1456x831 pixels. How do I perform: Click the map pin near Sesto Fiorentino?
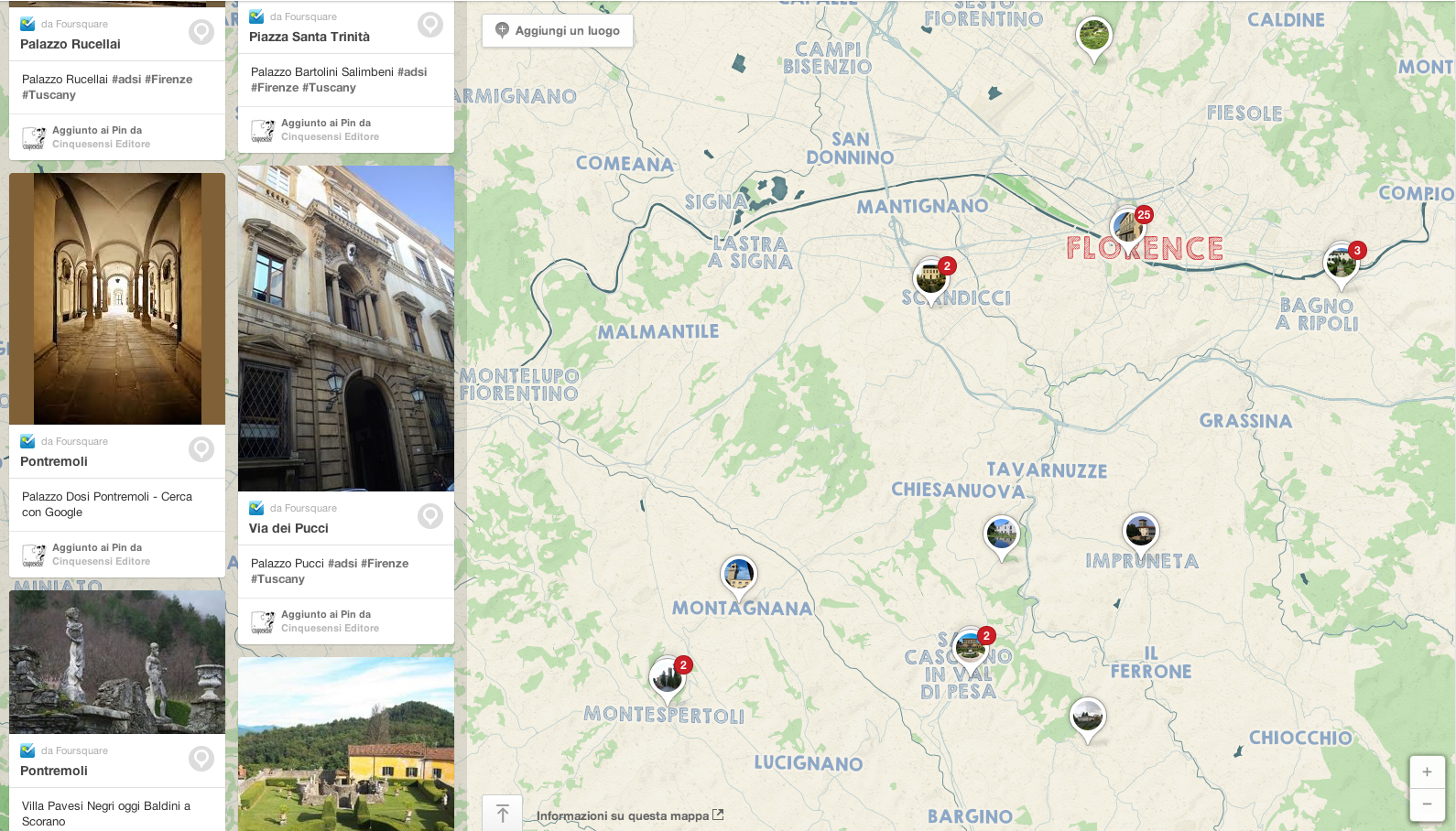[1093, 37]
